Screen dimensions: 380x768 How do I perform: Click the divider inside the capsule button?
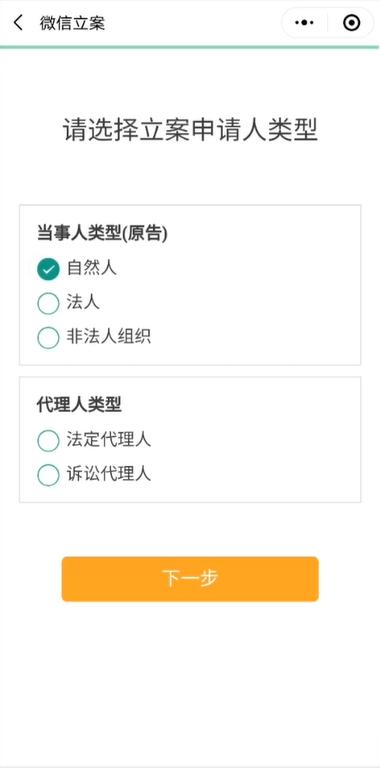328,23
